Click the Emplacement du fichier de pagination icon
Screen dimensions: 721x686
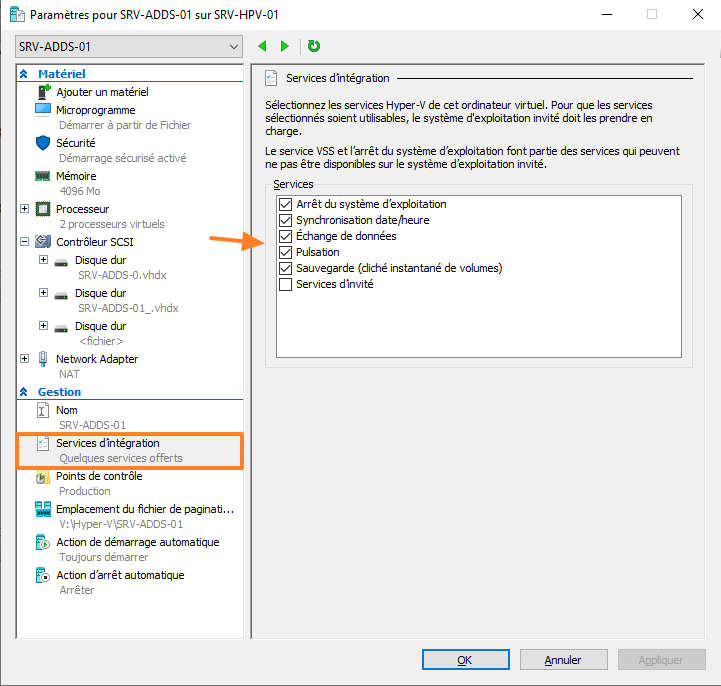point(43,509)
